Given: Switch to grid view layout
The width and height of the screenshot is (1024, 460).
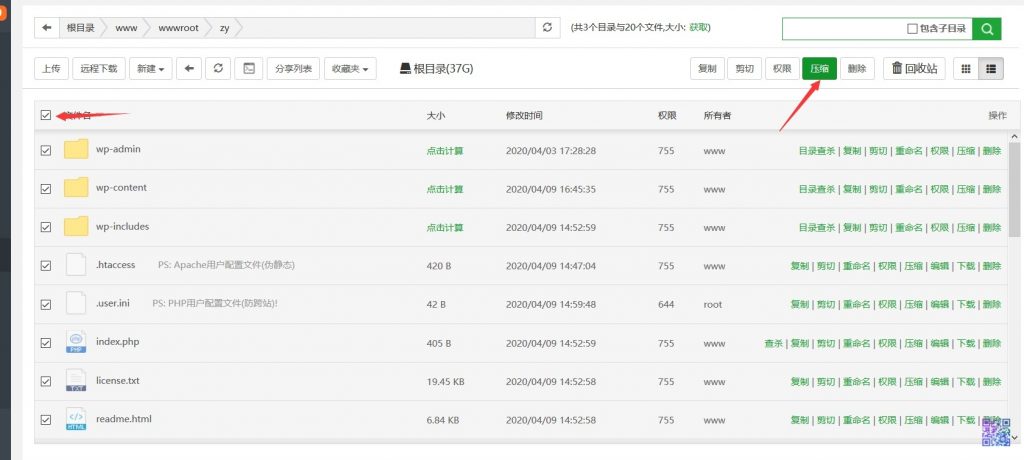Looking at the screenshot, I should (x=966, y=69).
